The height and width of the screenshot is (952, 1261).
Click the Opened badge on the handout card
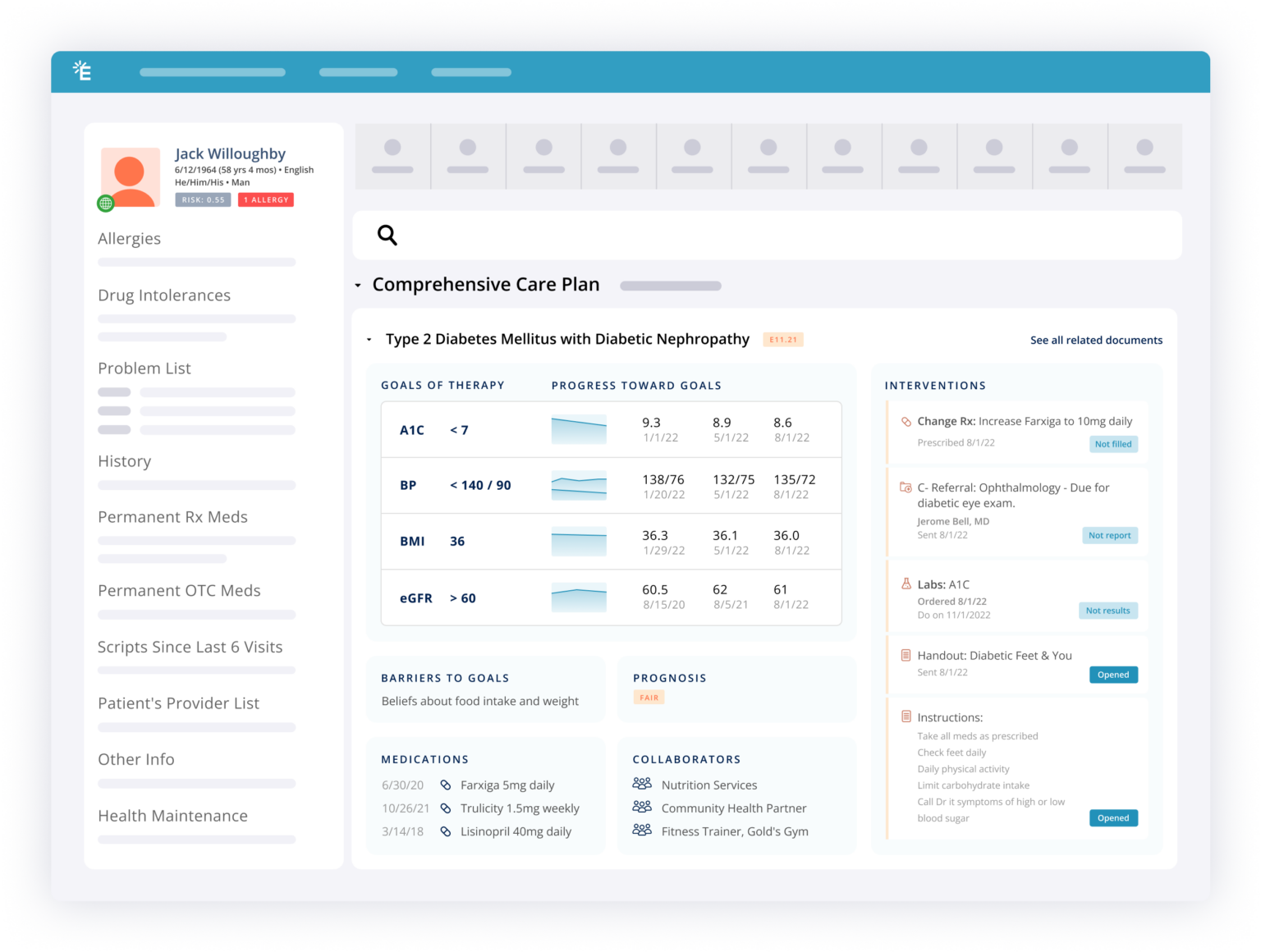pyautogui.click(x=1113, y=674)
